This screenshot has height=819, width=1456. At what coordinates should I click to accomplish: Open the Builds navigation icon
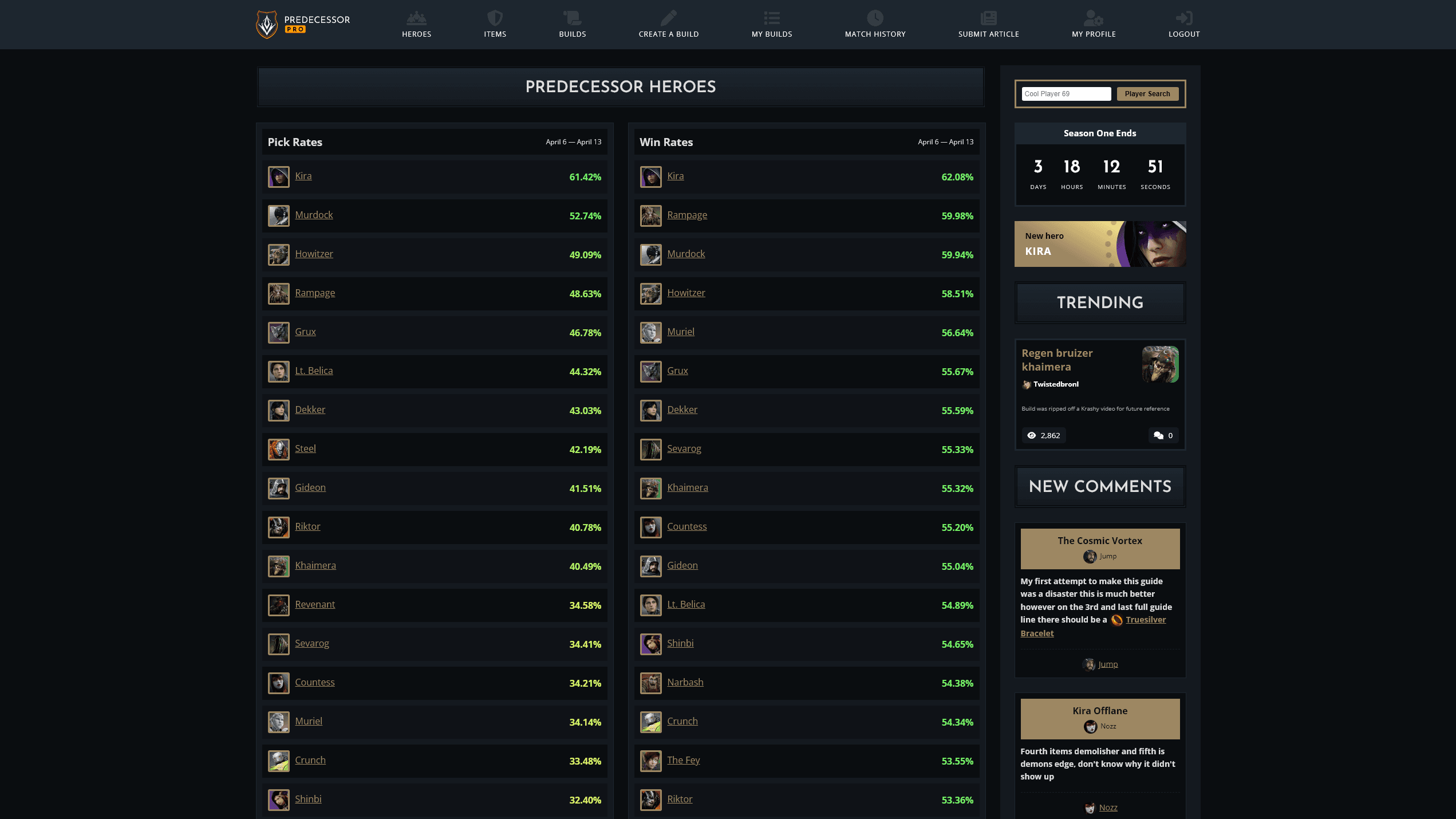[572, 18]
